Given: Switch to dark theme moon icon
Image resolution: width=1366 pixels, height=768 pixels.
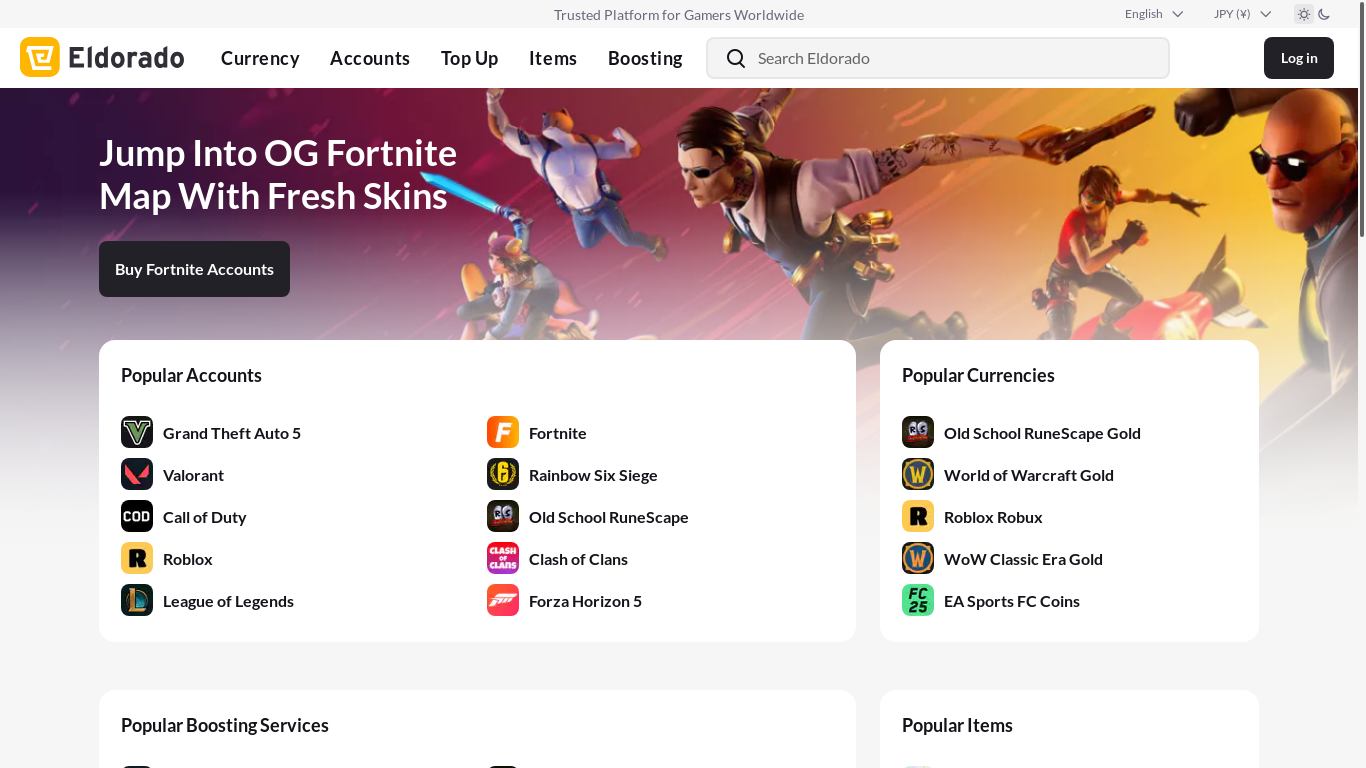Looking at the screenshot, I should (1324, 14).
